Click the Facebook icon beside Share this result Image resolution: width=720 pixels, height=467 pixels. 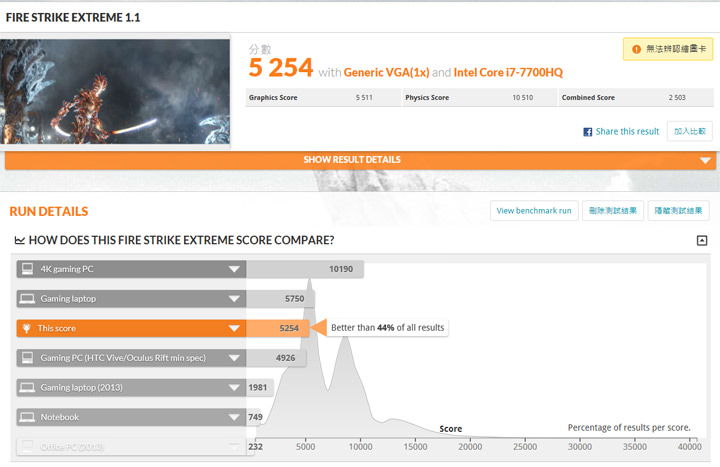click(x=588, y=131)
